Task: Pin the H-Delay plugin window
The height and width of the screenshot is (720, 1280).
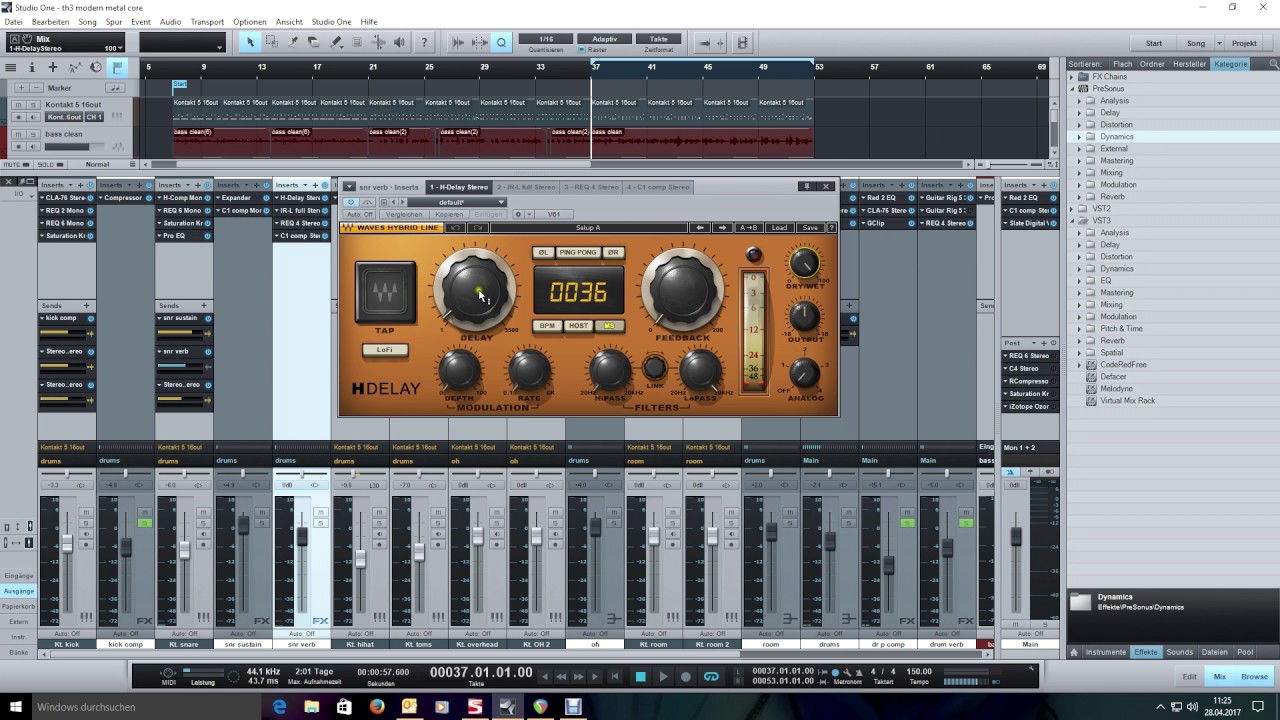Action: coord(807,186)
